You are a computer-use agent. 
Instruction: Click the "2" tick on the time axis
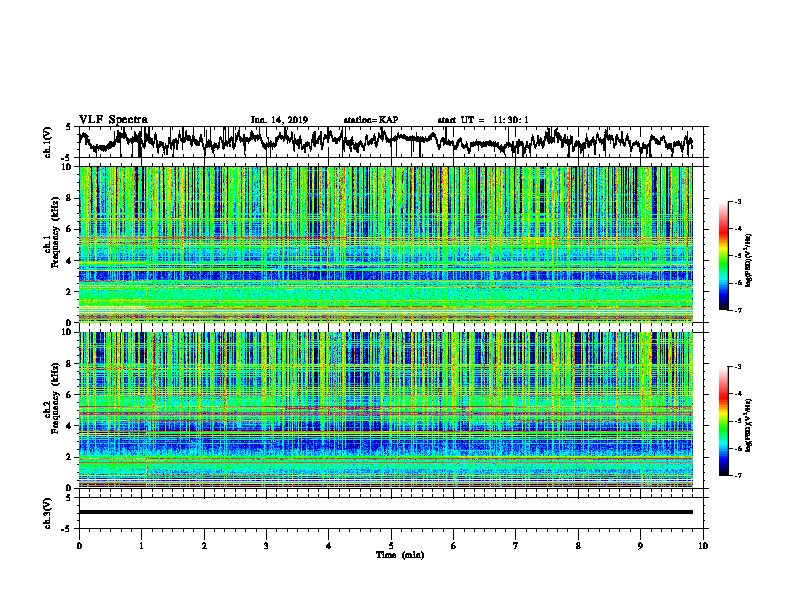(204, 546)
